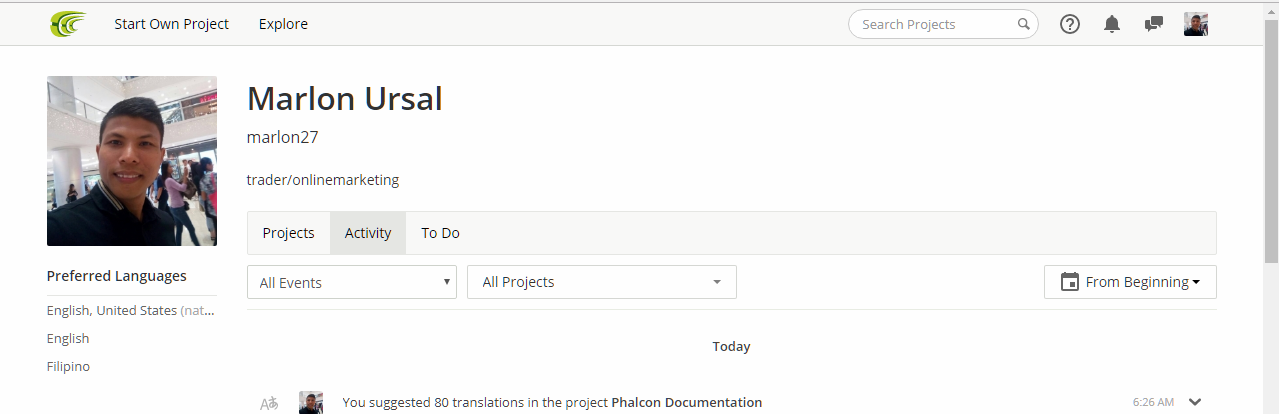Open the From Beginning date dropdown
This screenshot has height=414, width=1279.
[1130, 282]
